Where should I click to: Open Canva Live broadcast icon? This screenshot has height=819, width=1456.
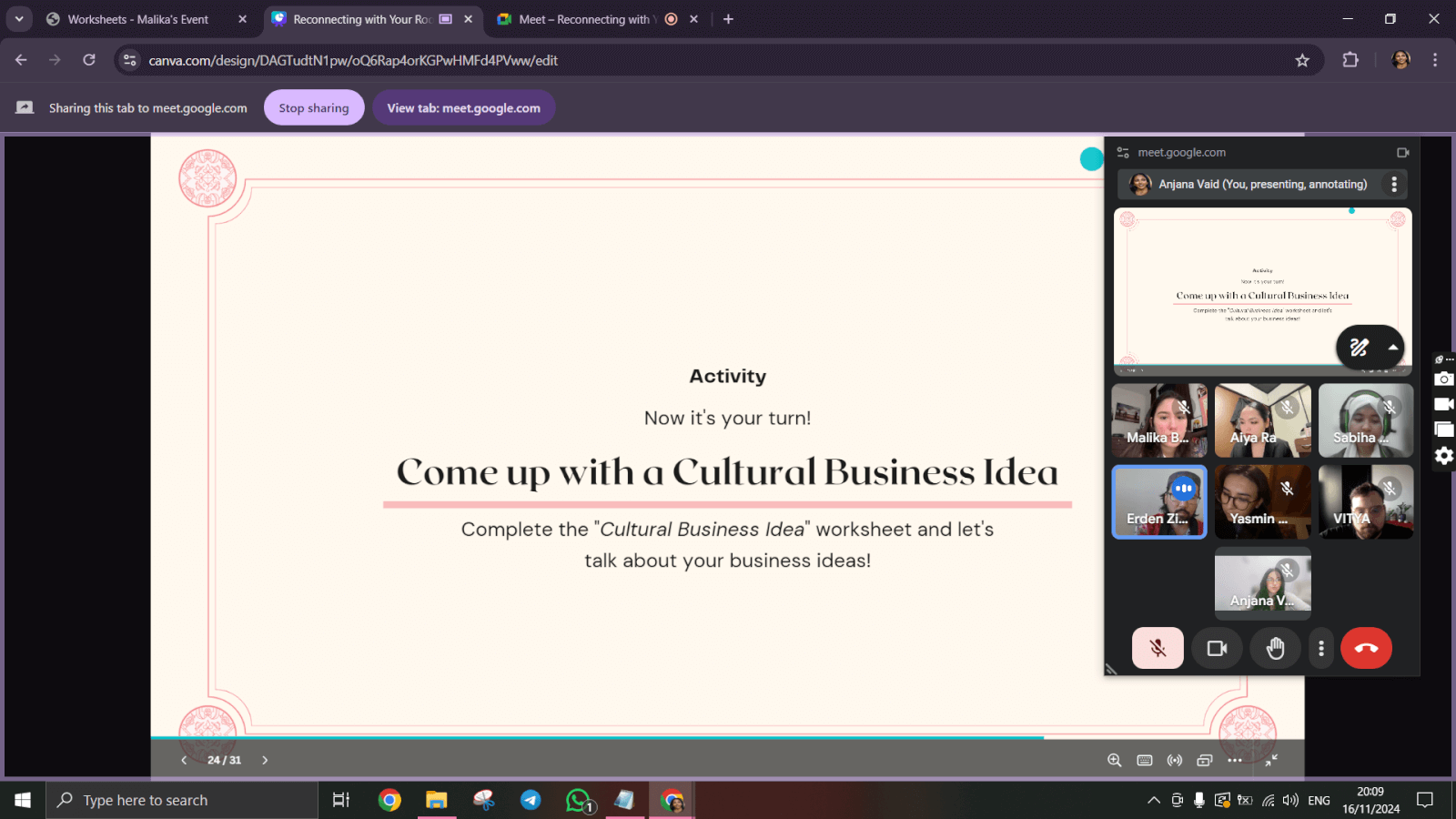(1175, 760)
